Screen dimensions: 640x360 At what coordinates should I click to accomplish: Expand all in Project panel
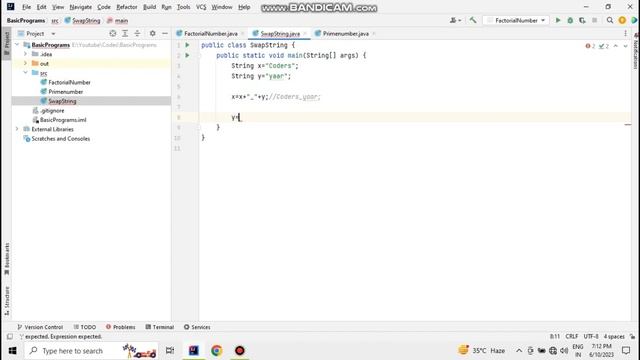[125, 33]
